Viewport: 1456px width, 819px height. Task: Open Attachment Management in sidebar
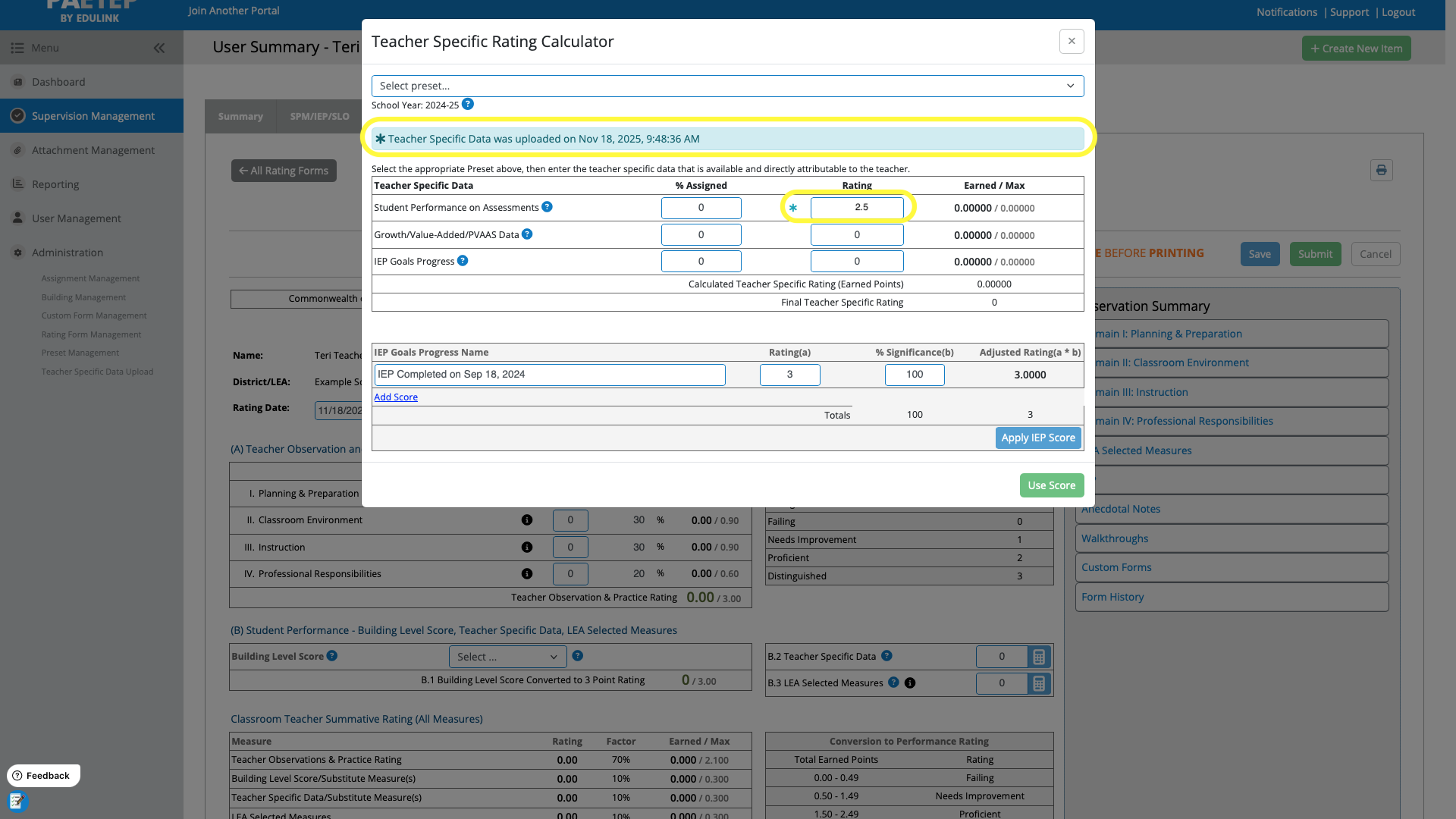pyautogui.click(x=92, y=150)
